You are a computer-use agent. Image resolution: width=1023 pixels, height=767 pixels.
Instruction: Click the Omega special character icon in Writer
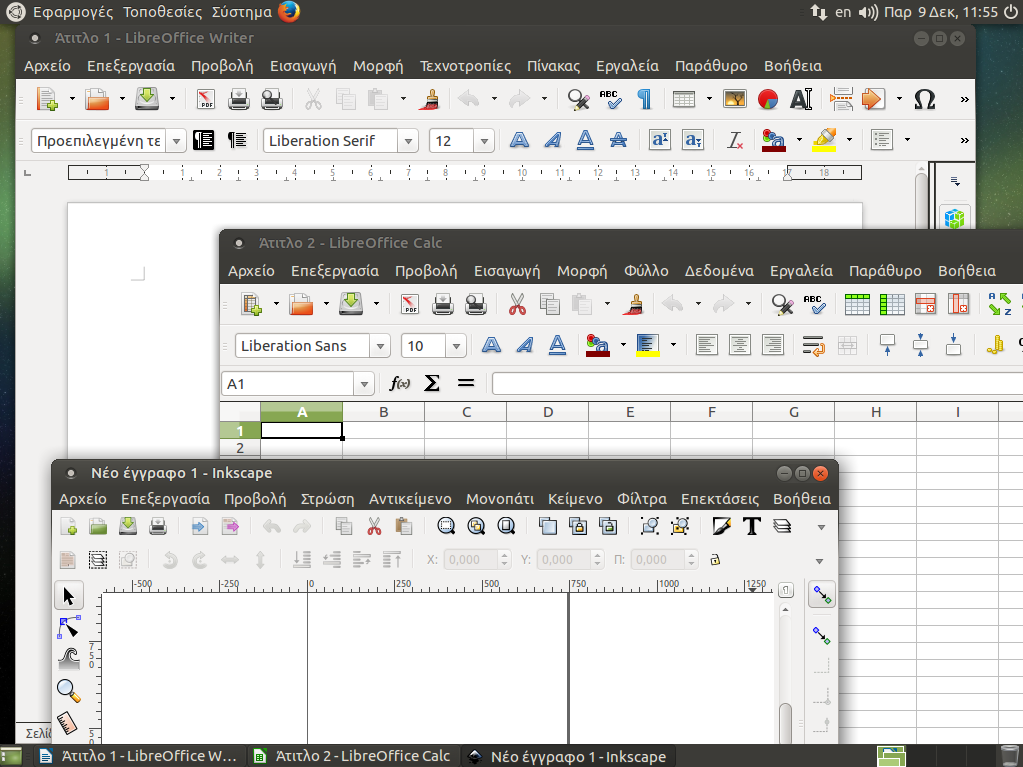[x=925, y=99]
